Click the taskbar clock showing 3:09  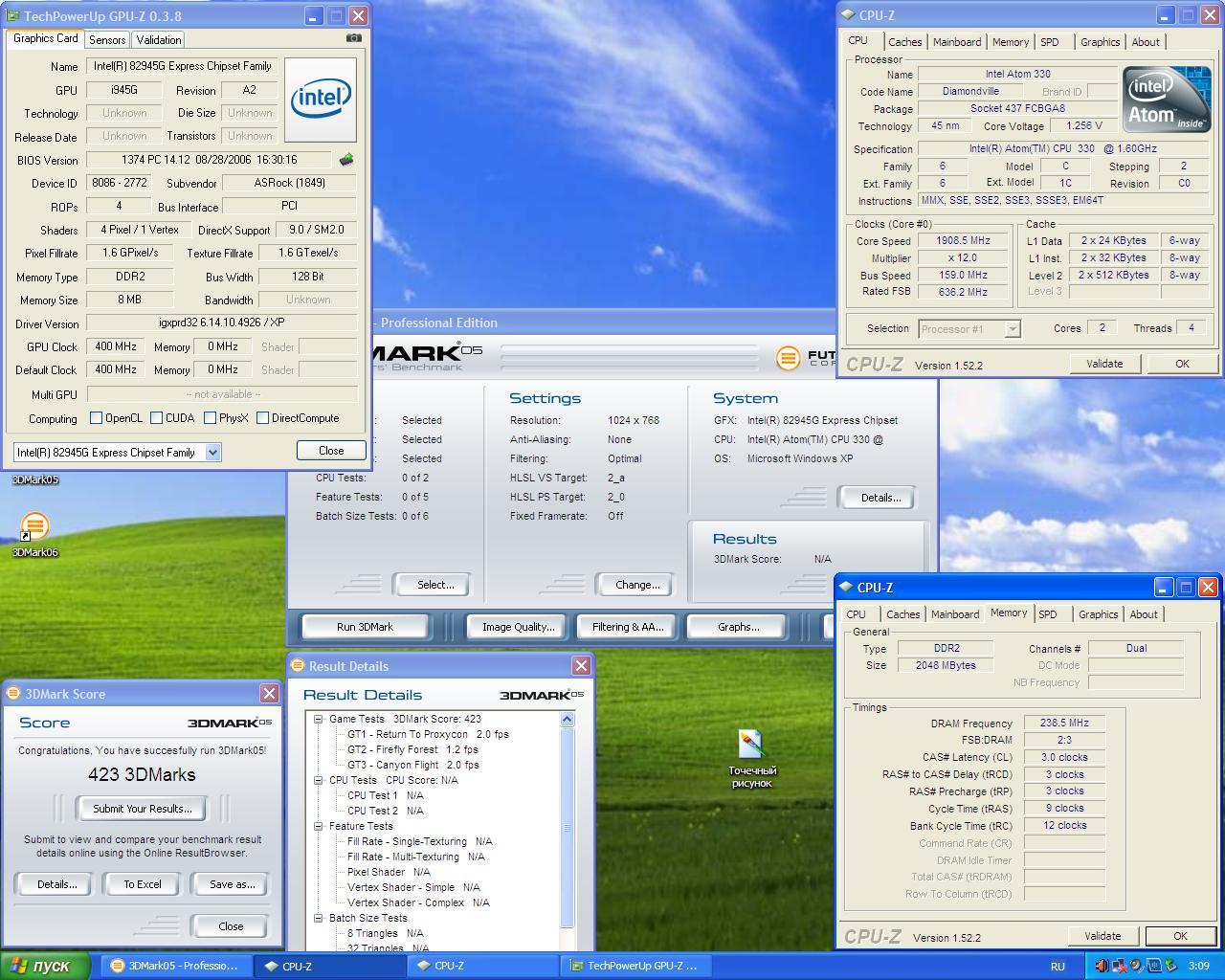(x=1198, y=967)
